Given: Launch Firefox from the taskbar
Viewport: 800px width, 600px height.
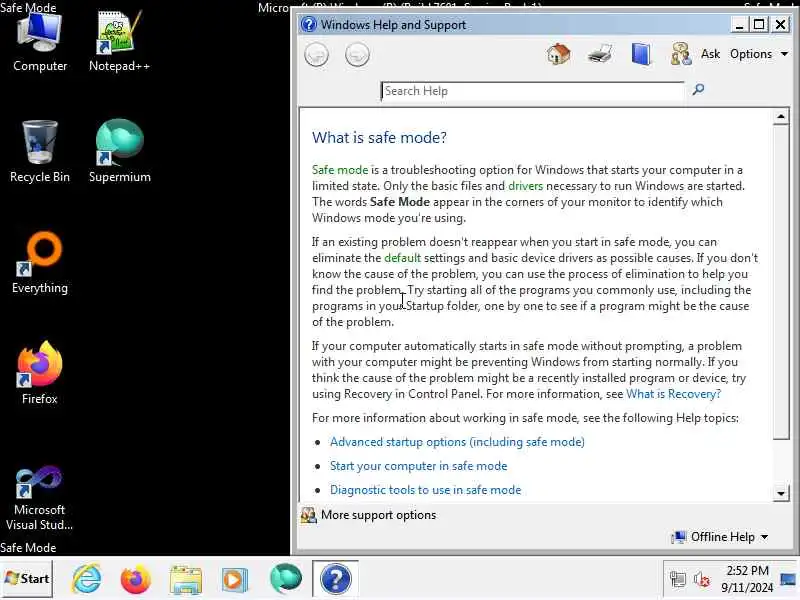Looking at the screenshot, I should tap(136, 579).
